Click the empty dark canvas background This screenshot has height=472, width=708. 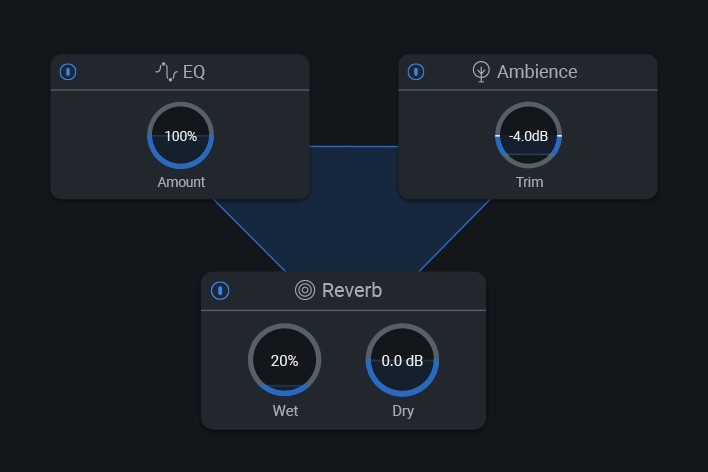(600, 350)
